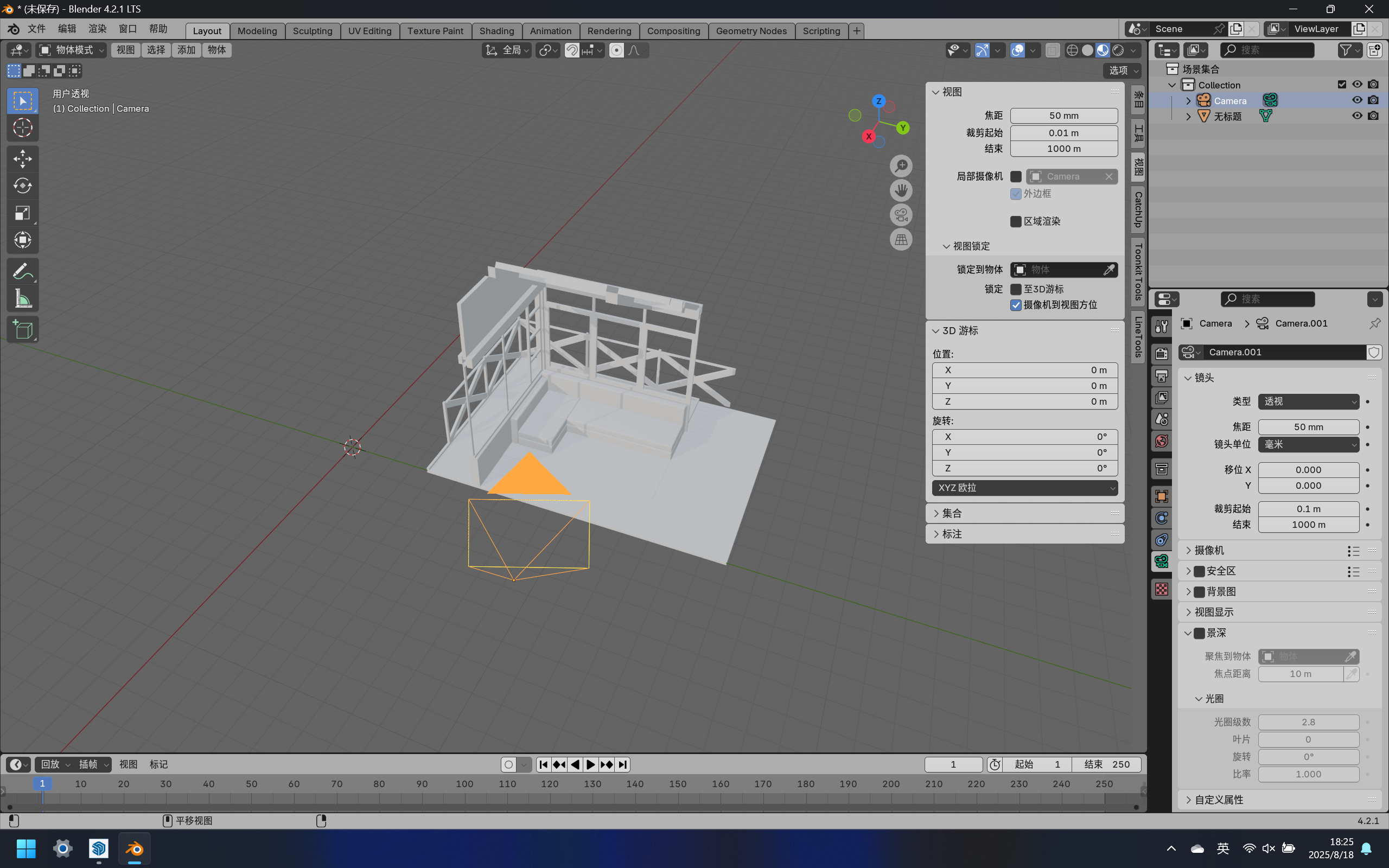Select the Scale tool
This screenshot has height=868, width=1389.
[x=22, y=213]
